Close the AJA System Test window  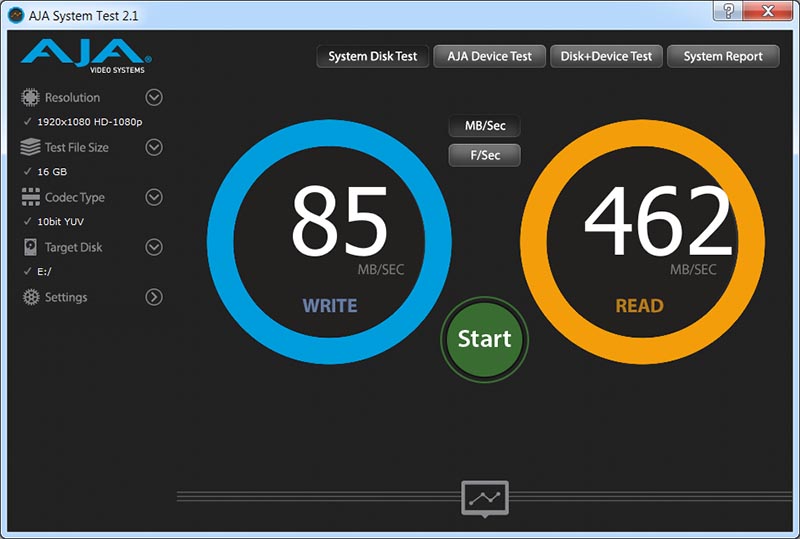coord(767,11)
